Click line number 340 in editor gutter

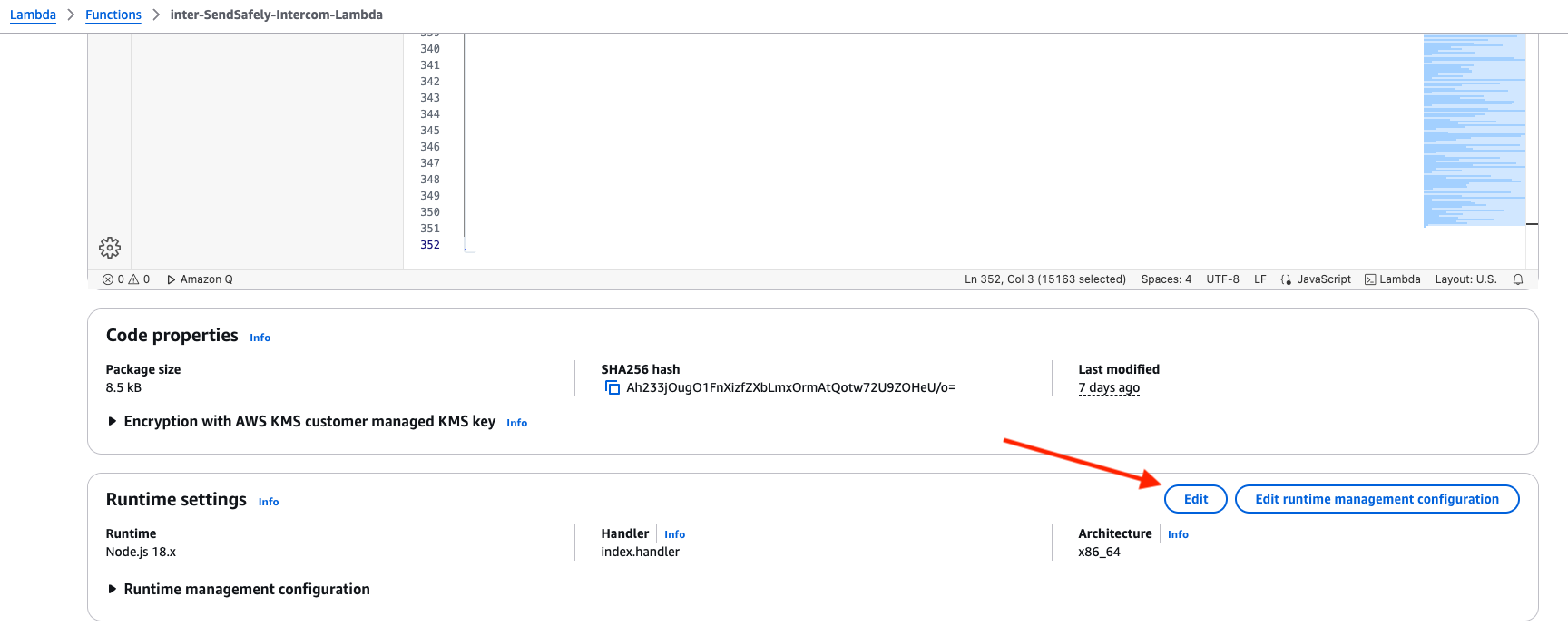coord(430,49)
